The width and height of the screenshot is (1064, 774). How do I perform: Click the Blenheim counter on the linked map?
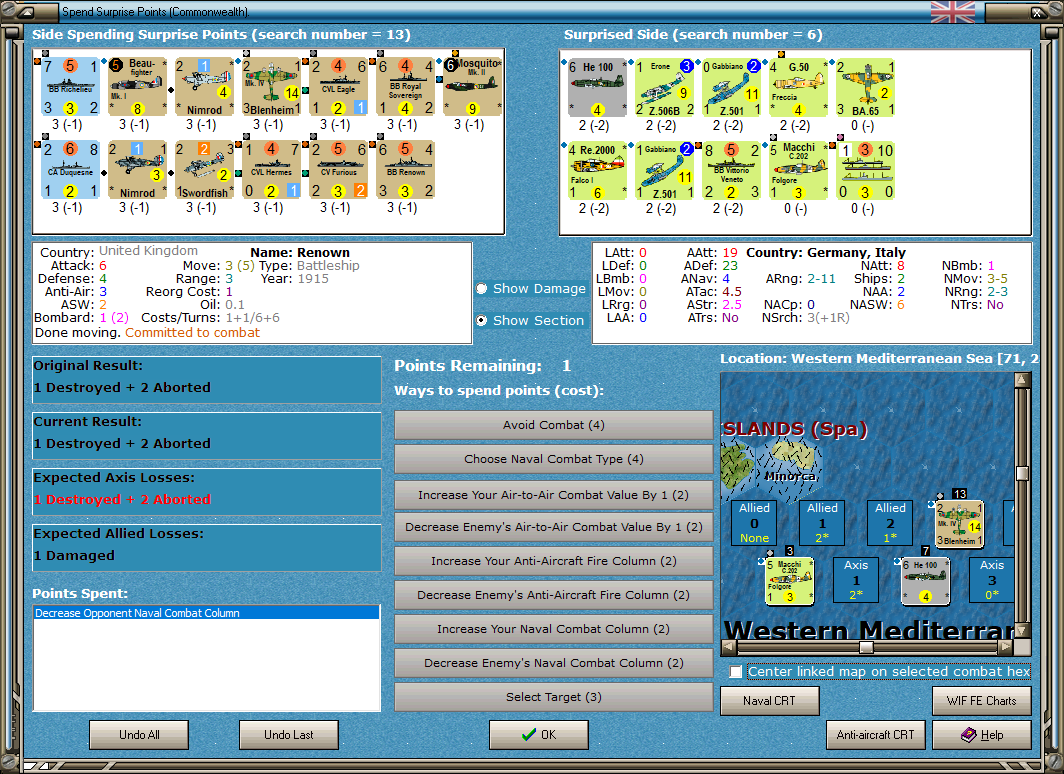click(x=959, y=523)
